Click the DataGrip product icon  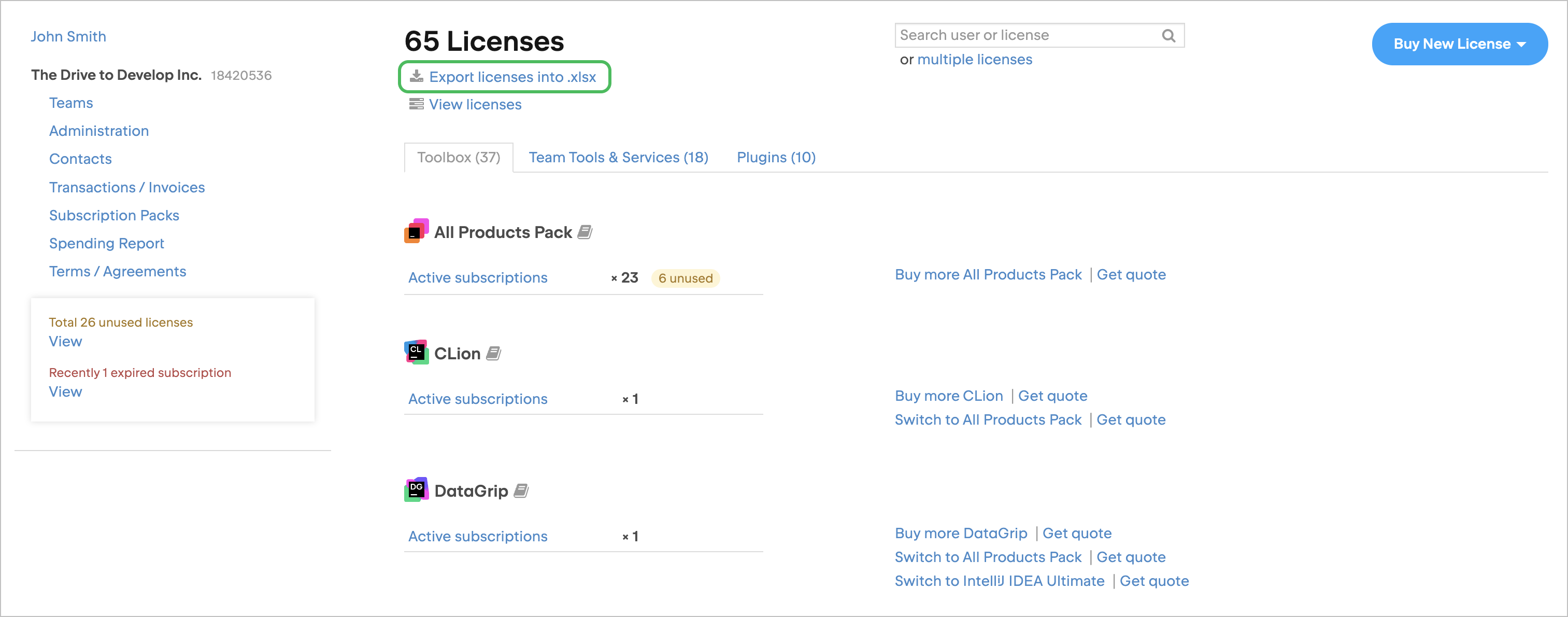(416, 489)
